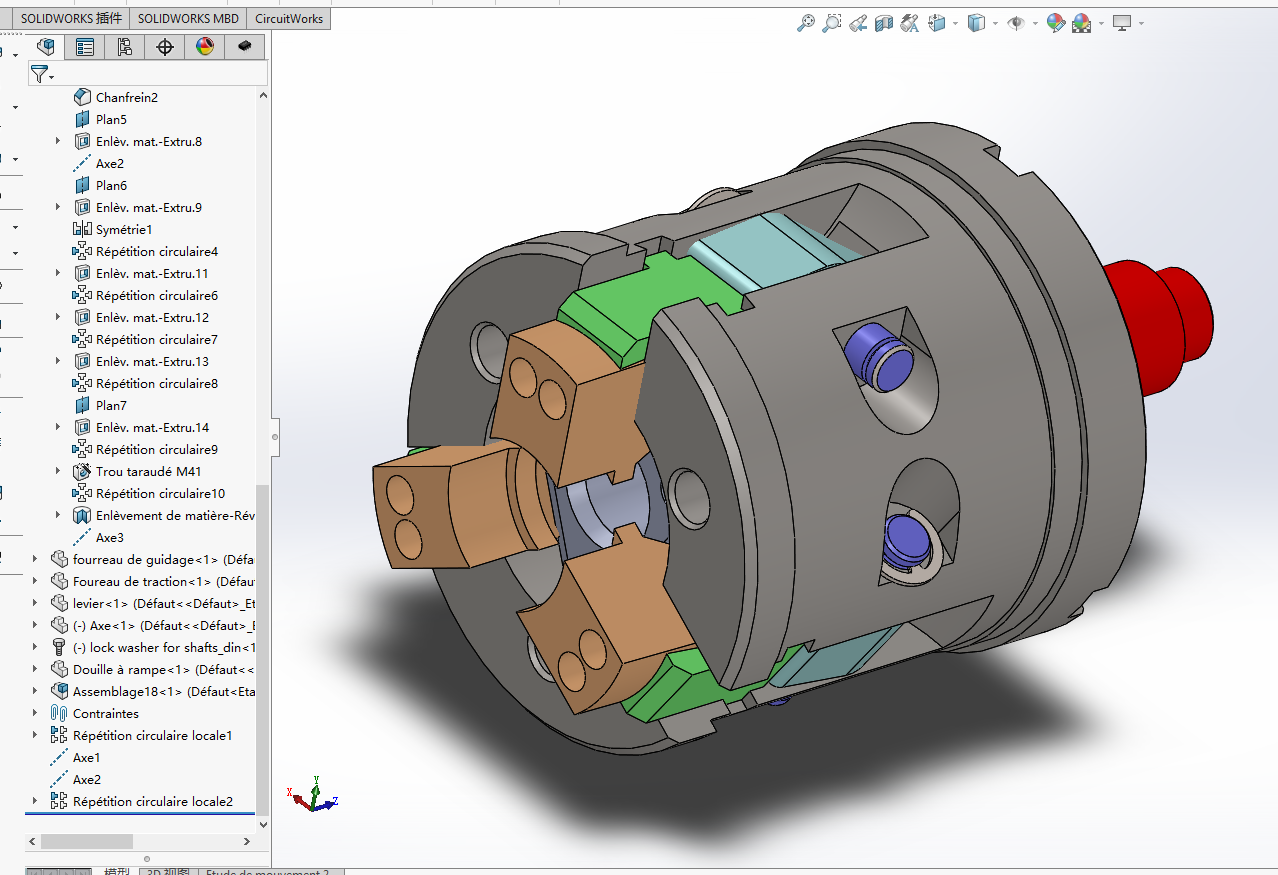Select the CircuitWorks command tab
The image size is (1278, 875).
point(288,19)
